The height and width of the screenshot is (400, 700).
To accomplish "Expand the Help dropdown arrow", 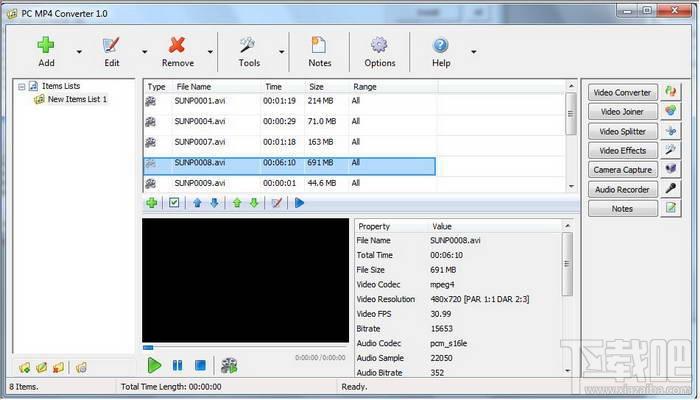I will coord(474,52).
